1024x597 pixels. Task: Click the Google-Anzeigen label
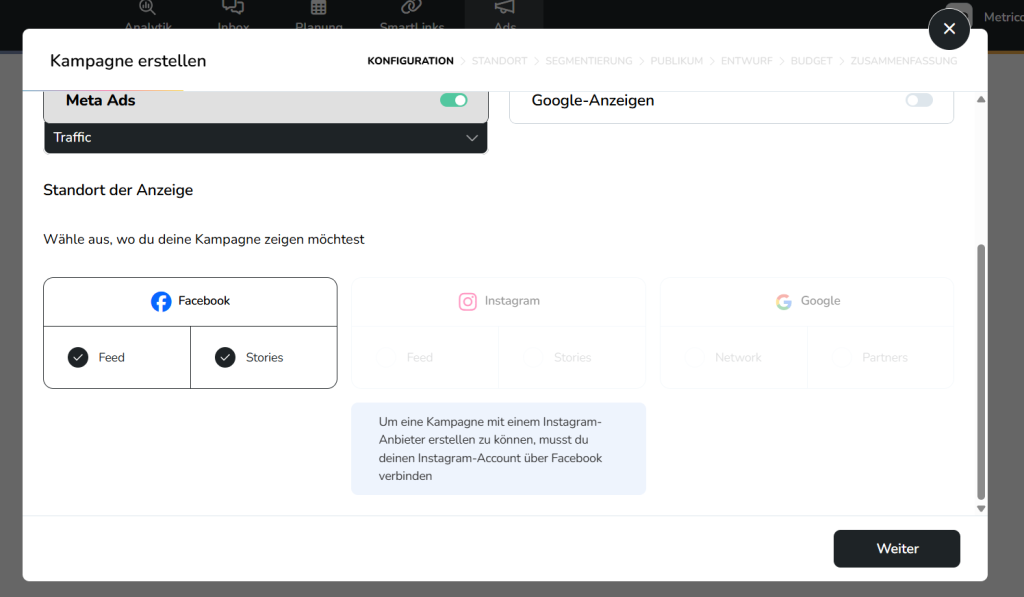click(593, 100)
